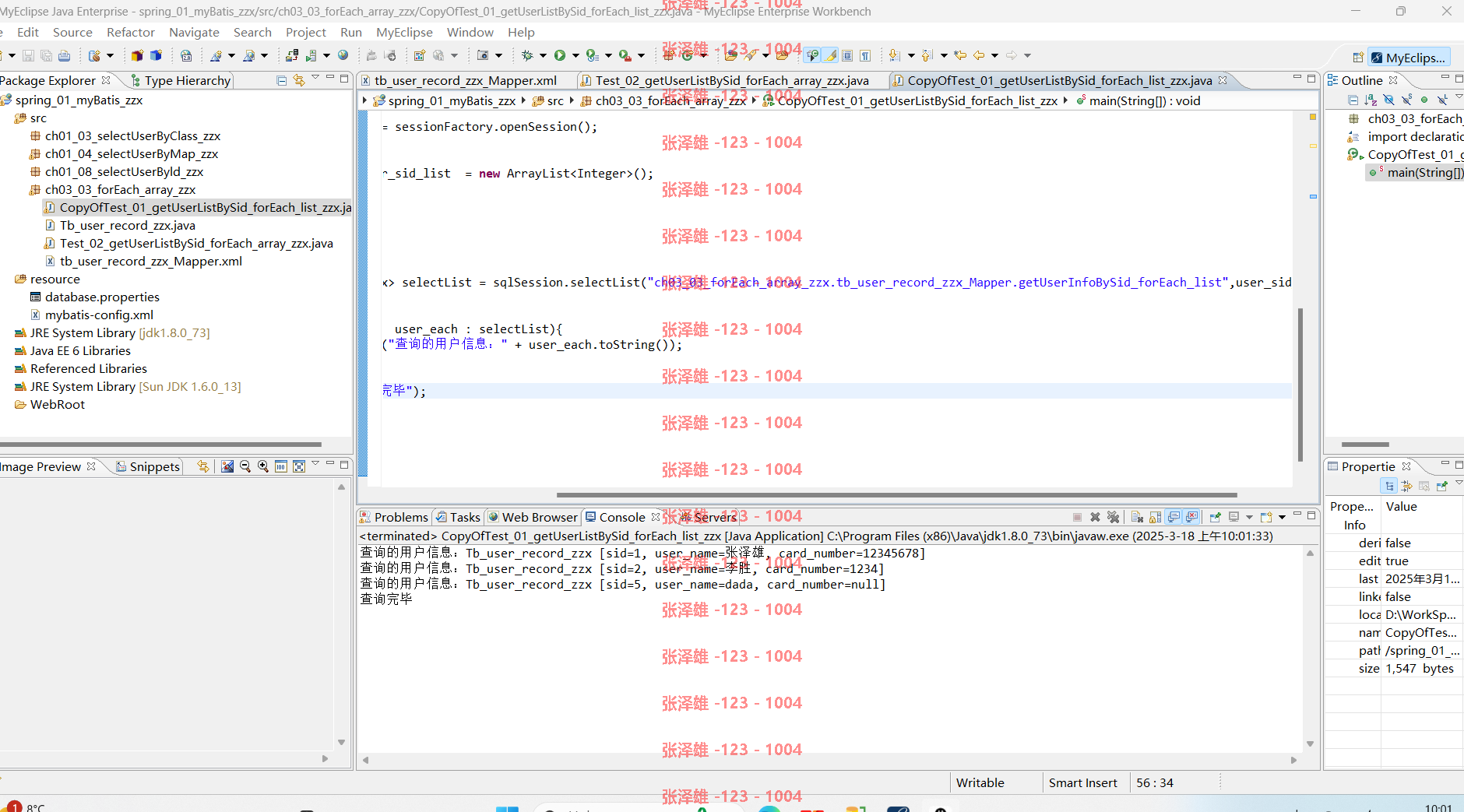Toggle Show Console on Standard Out
Viewport: 1464px width, 812px height.
pos(1174,517)
